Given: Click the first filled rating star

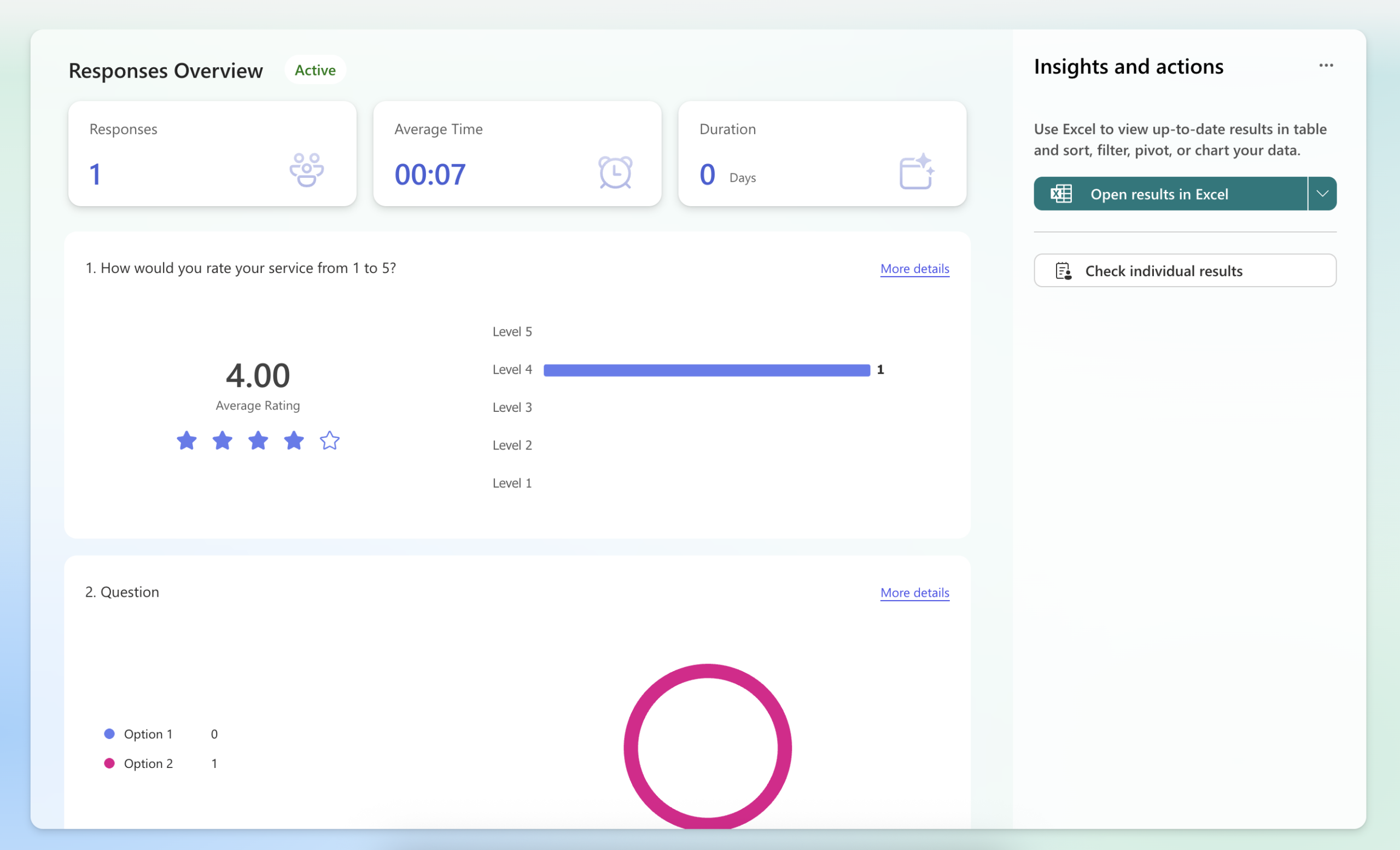Looking at the screenshot, I should click(x=186, y=440).
